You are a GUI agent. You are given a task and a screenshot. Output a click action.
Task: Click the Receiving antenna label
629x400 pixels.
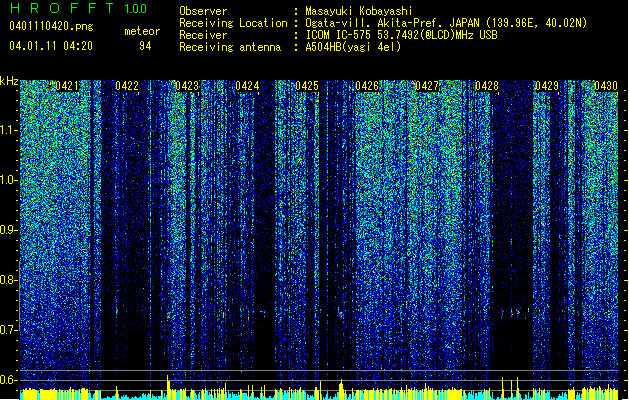click(230, 47)
